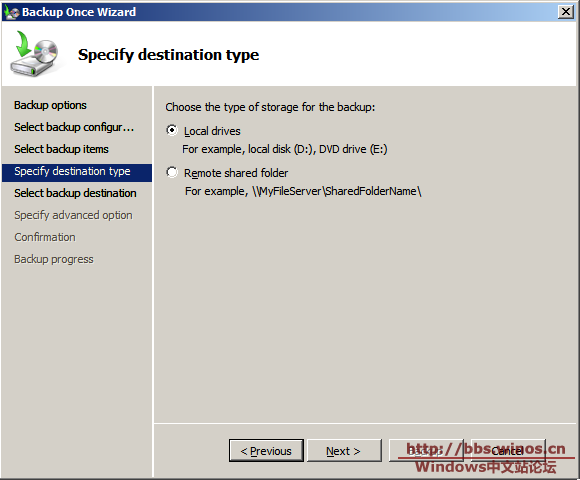Open the Backup options step
The height and width of the screenshot is (480, 580).
click(x=50, y=105)
